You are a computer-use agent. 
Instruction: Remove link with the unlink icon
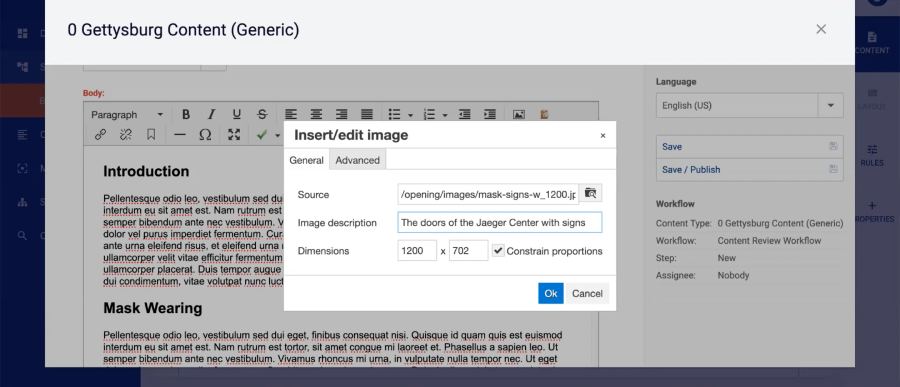tap(126, 134)
